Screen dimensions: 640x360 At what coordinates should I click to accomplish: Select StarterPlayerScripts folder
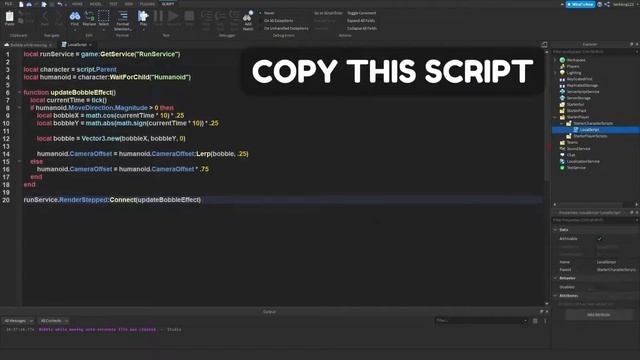[x=590, y=136]
